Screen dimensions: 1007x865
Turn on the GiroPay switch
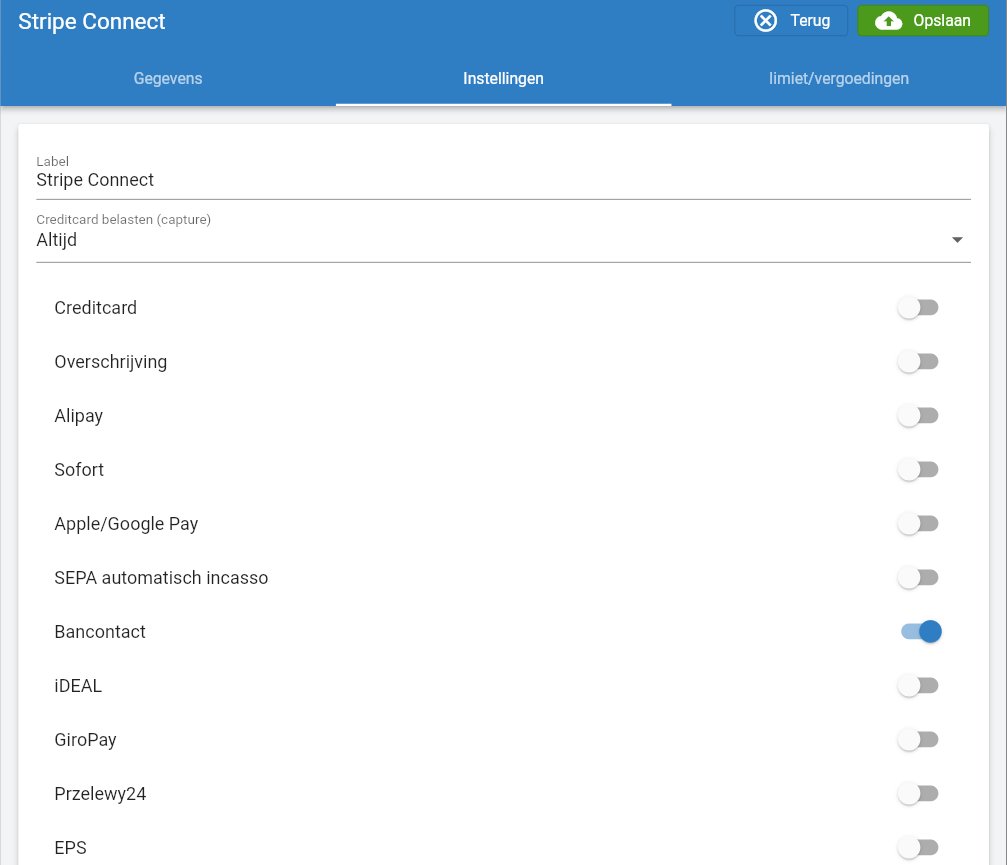pyautogui.click(x=918, y=739)
